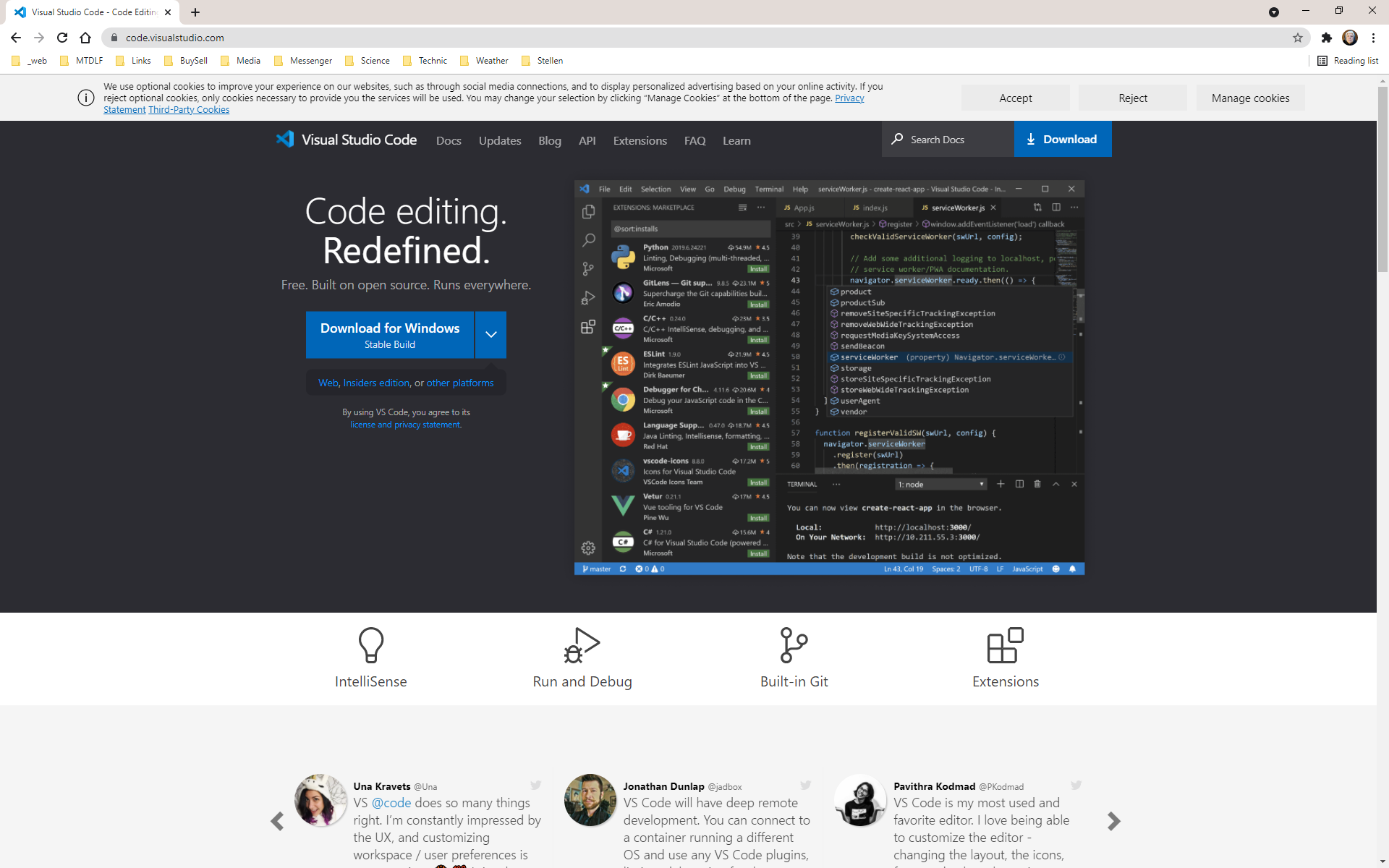
Task: Open a new browser tab
Action: point(195,12)
